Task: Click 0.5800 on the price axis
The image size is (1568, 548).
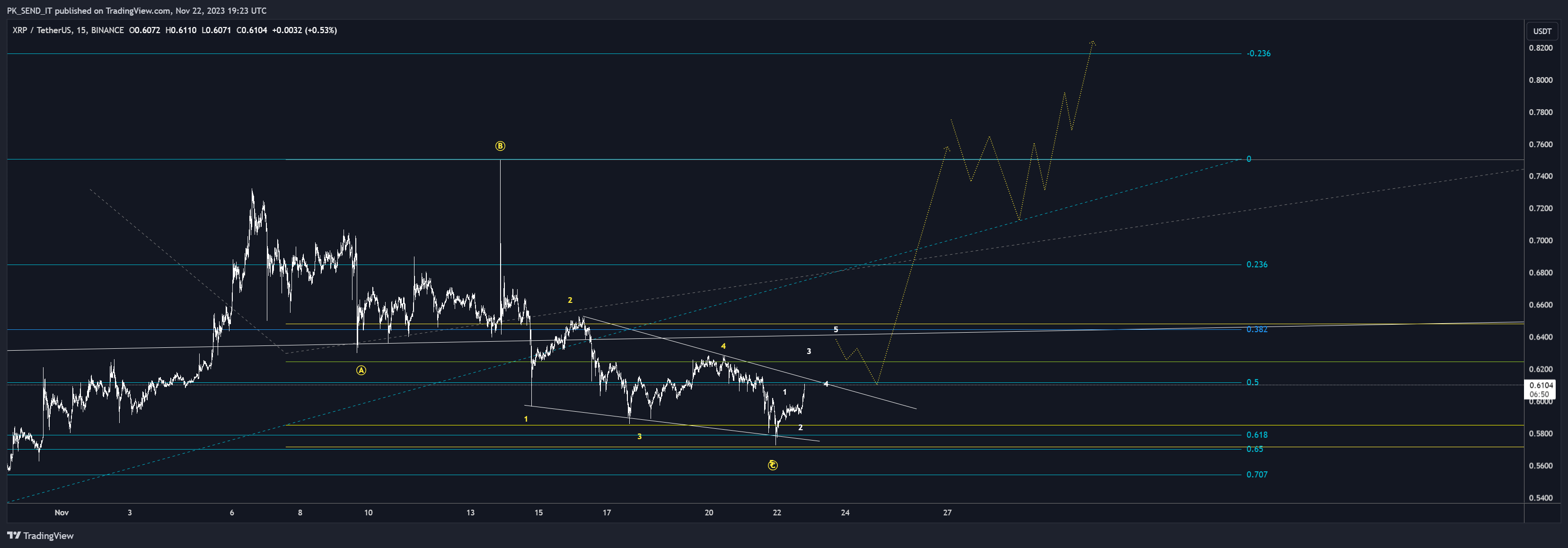Action: tap(1540, 434)
